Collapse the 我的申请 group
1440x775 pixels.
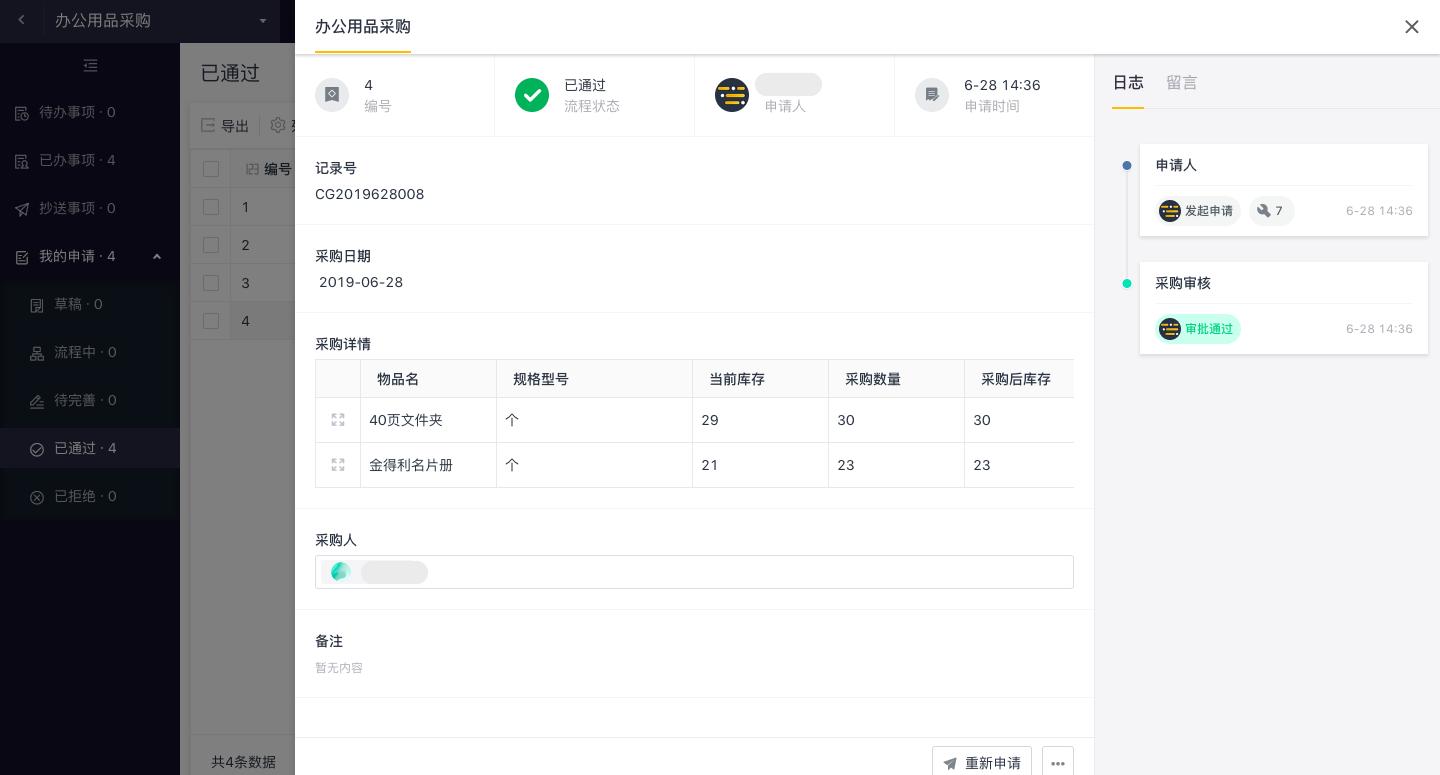click(157, 256)
